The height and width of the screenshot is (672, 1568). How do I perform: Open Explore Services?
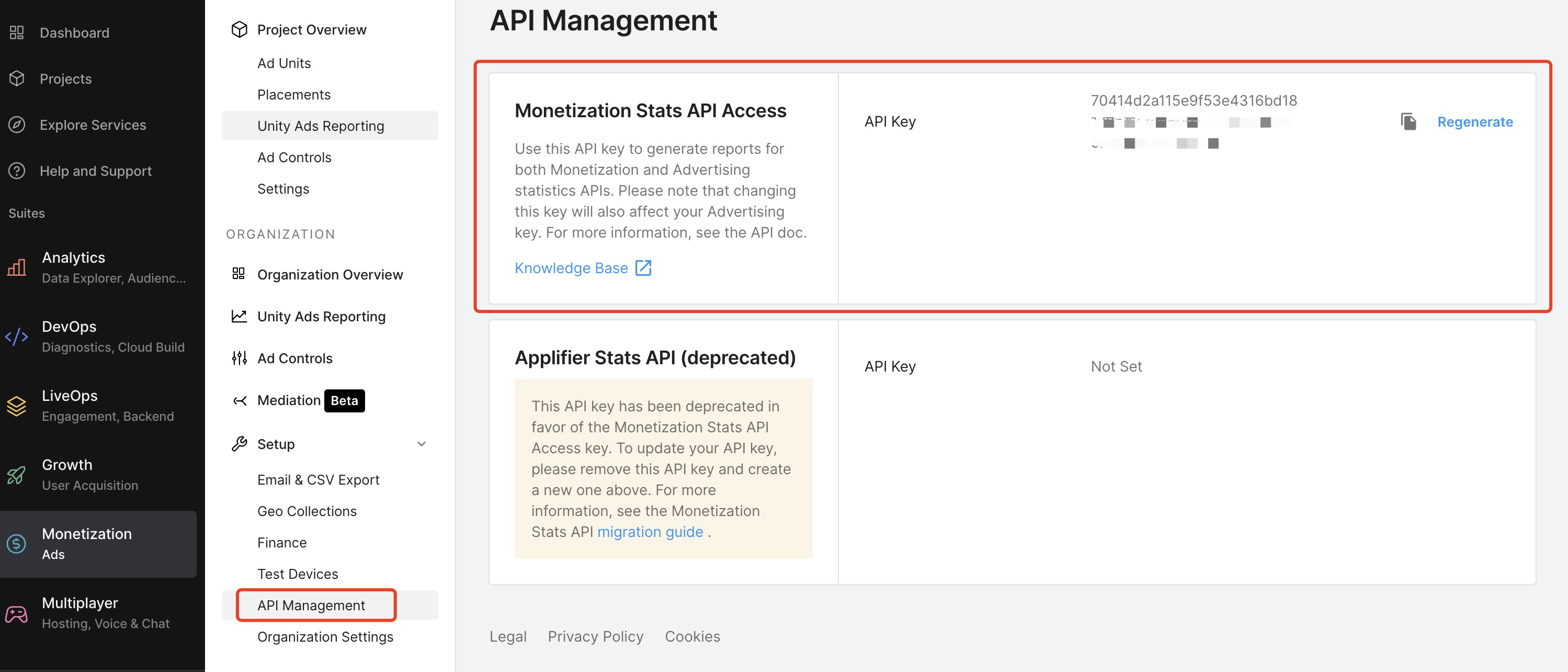pyautogui.click(x=93, y=124)
